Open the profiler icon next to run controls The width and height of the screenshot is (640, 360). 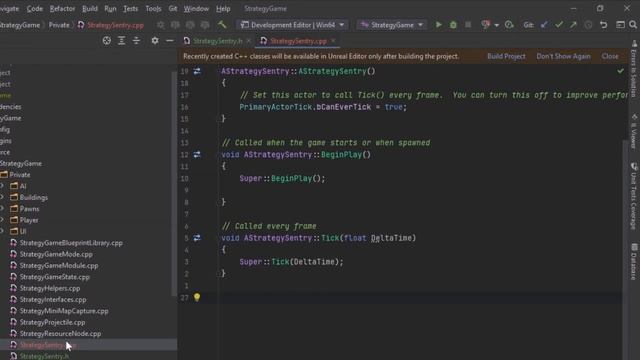pos(509,25)
